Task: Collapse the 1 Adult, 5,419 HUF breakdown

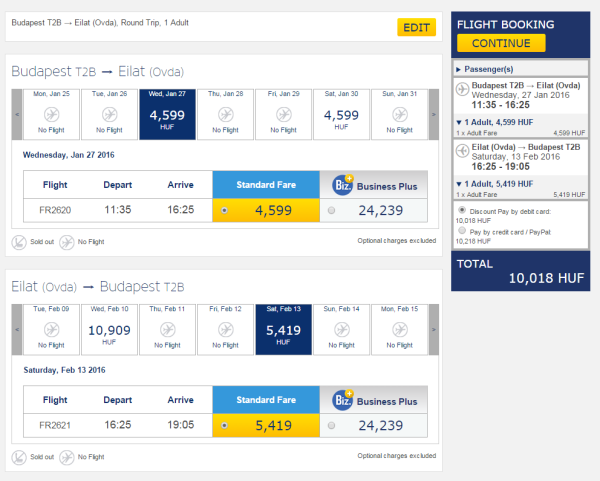Action: click(458, 183)
